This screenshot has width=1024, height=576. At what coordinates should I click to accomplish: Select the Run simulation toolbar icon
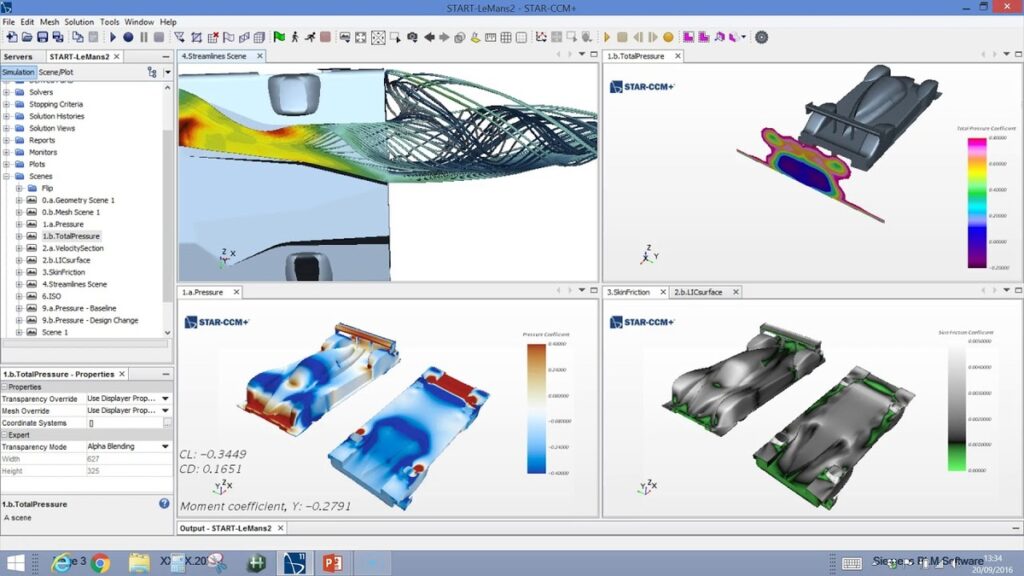[x=114, y=38]
